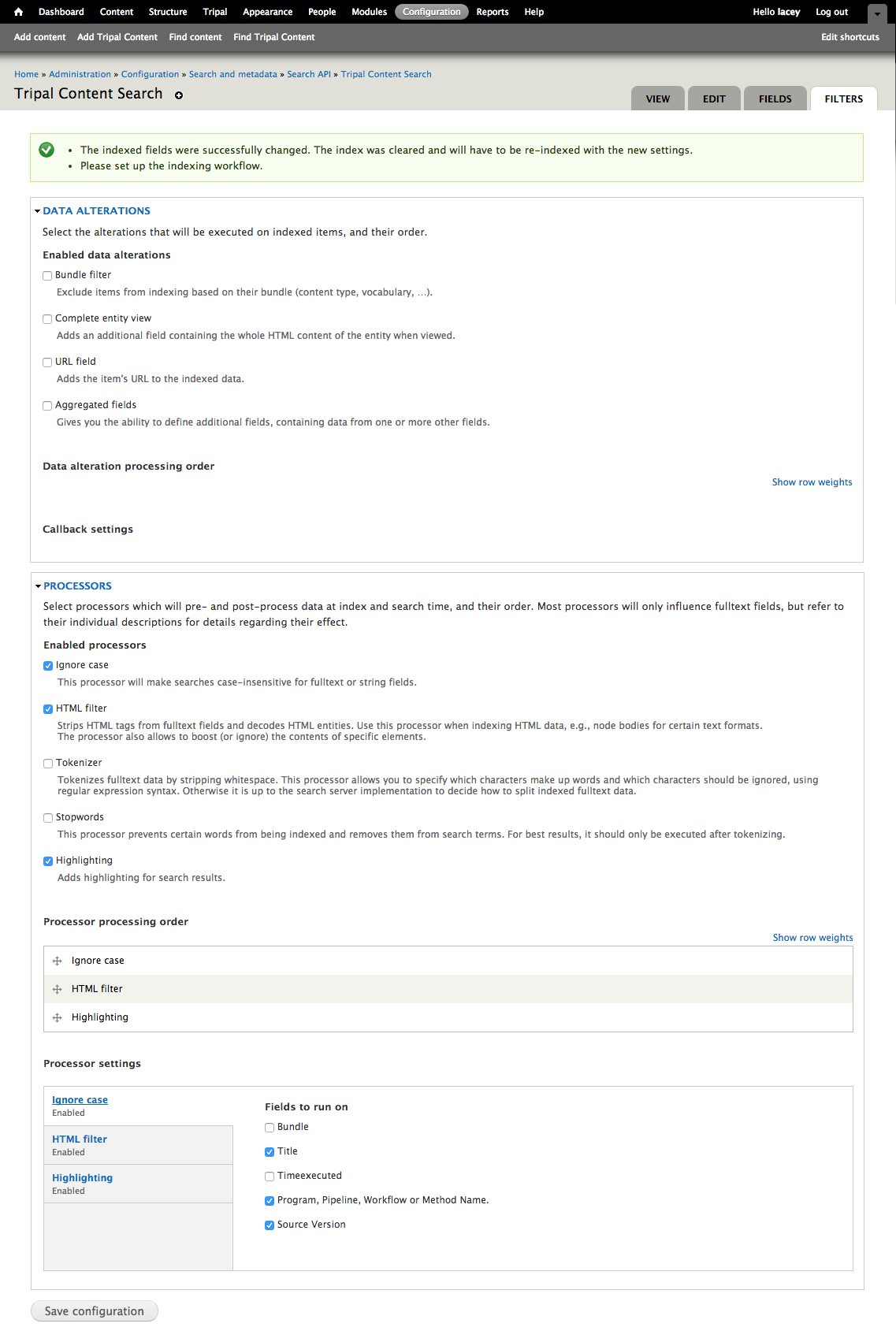Click drag handle for HTML filter row
The width and height of the screenshot is (896, 1331).
[57, 989]
